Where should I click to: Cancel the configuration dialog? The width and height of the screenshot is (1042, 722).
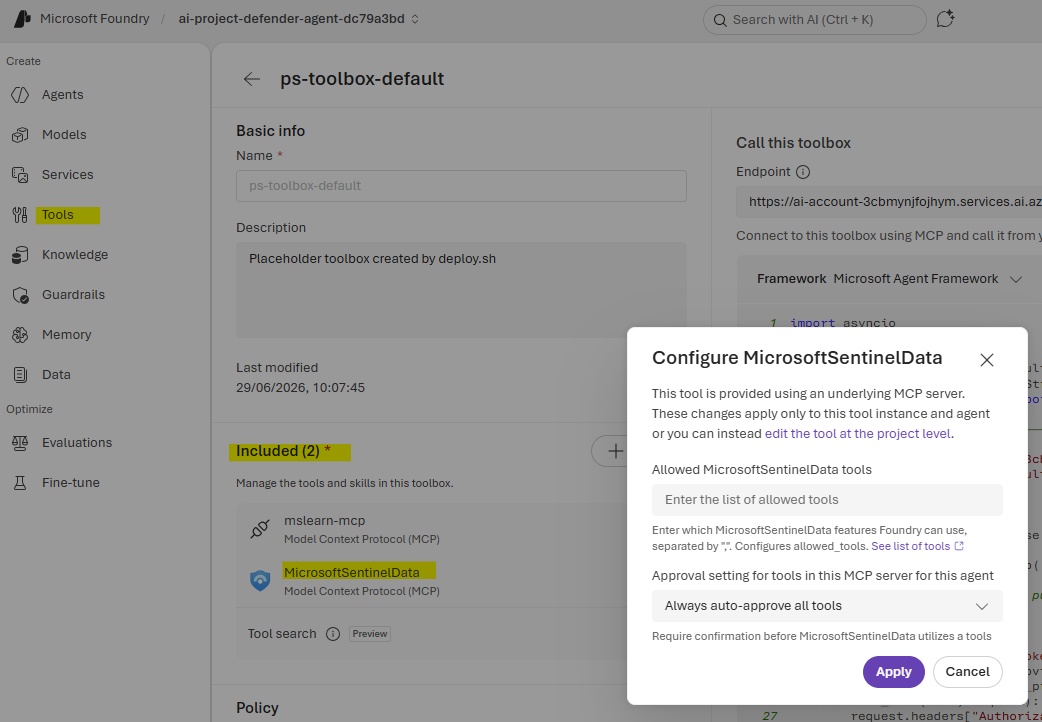967,671
